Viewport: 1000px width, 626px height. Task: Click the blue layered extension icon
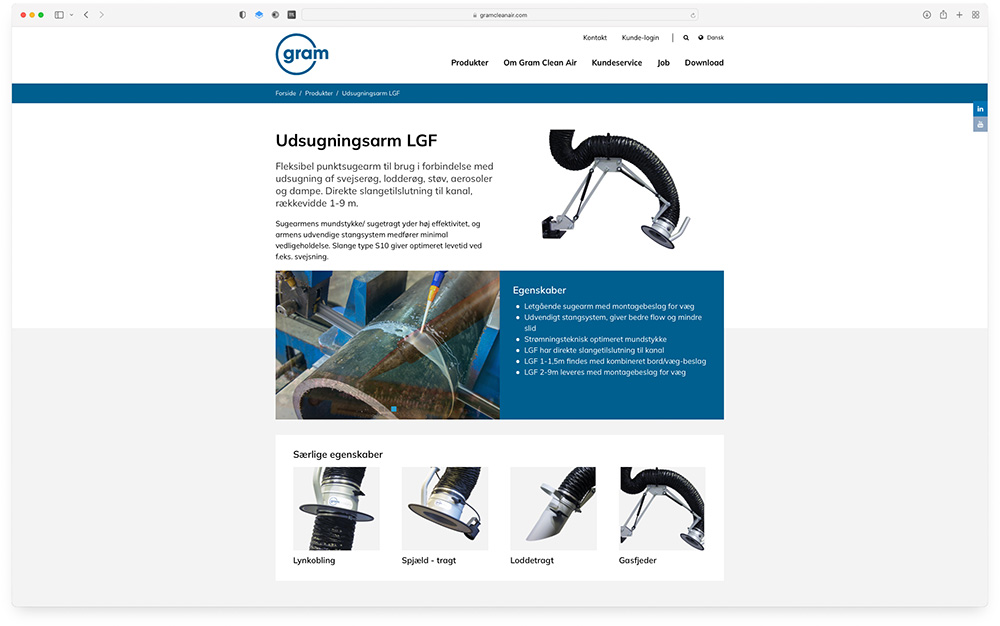point(259,15)
